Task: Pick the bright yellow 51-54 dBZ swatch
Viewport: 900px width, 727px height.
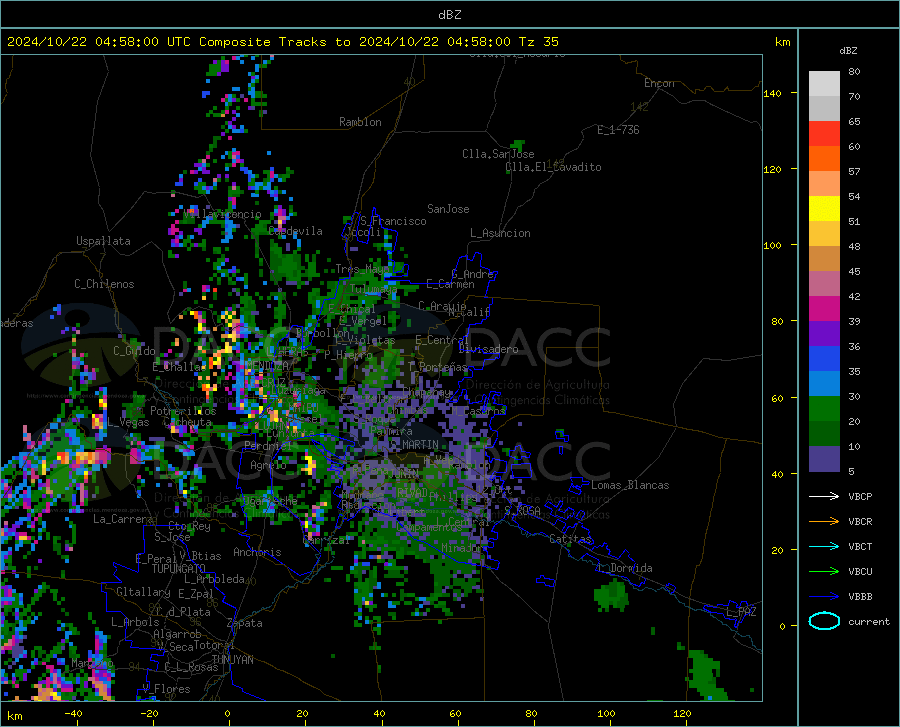Action: point(824,209)
